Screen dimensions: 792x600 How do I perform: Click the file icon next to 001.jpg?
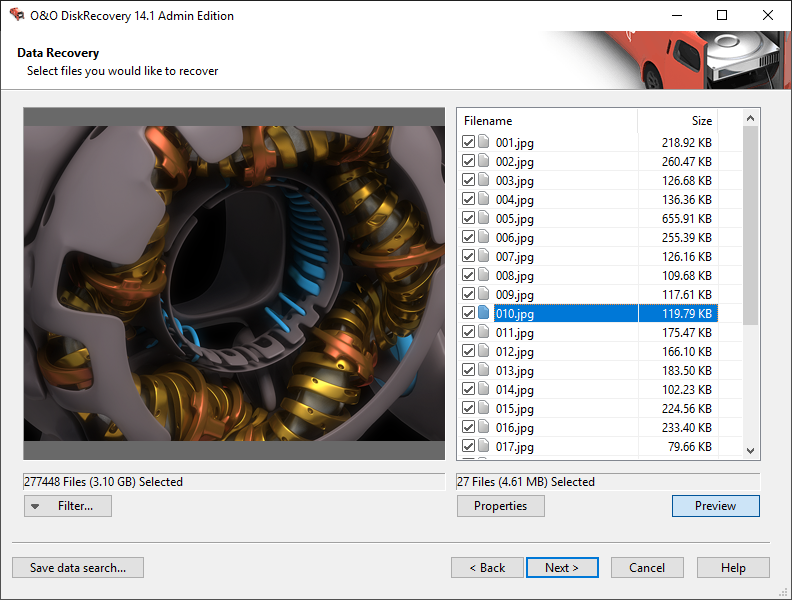pos(485,143)
